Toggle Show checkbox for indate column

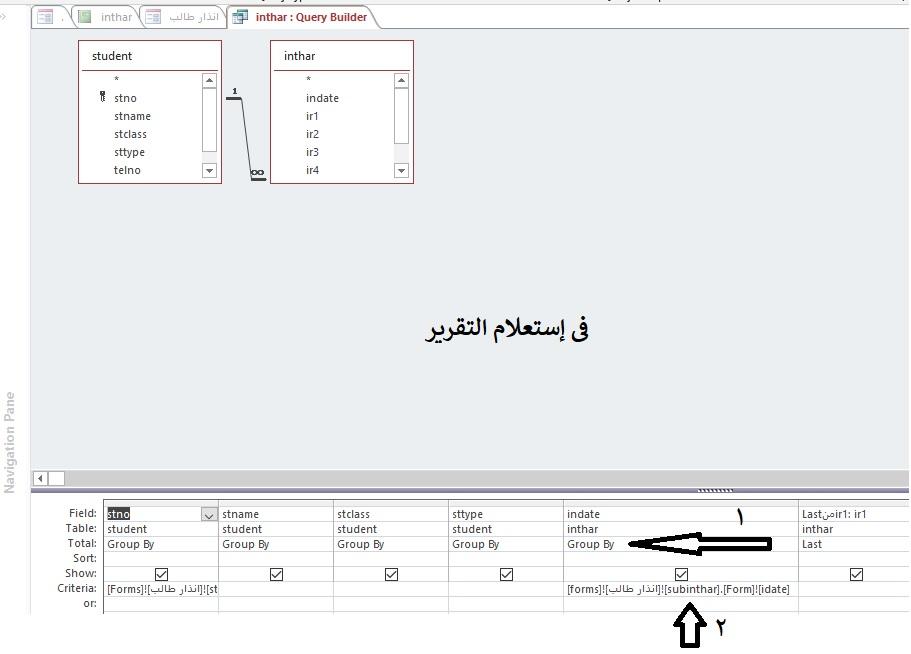[x=681, y=574]
